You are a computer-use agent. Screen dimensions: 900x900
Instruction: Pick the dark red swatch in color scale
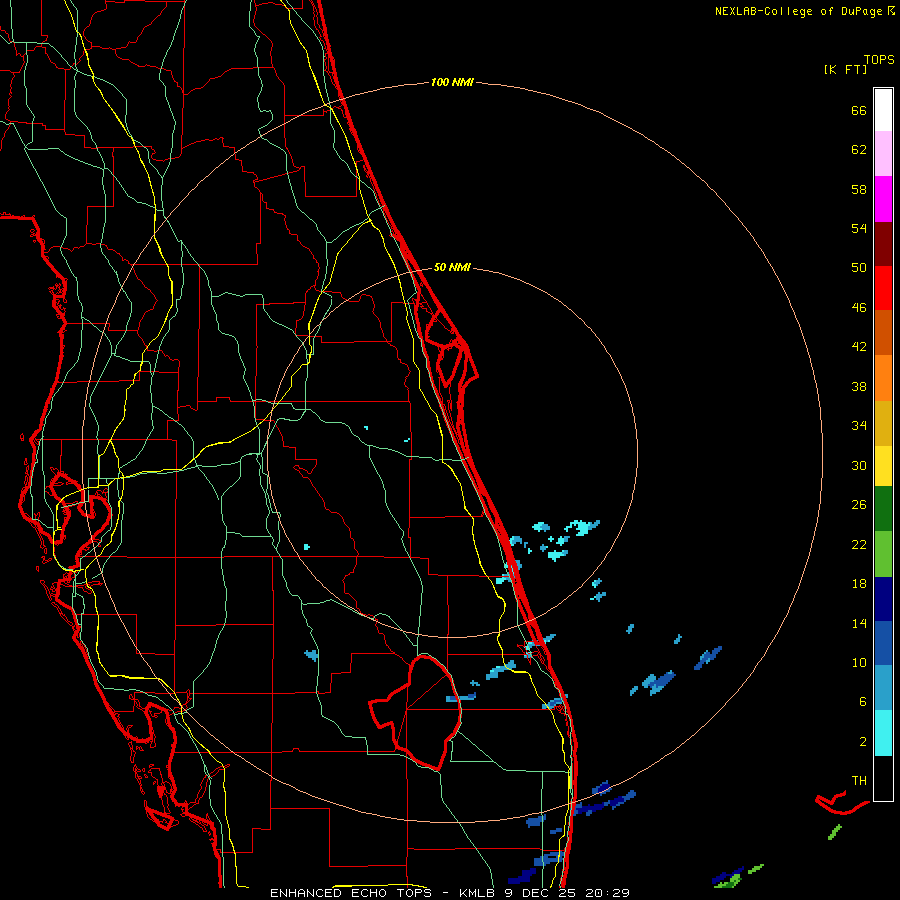883,245
